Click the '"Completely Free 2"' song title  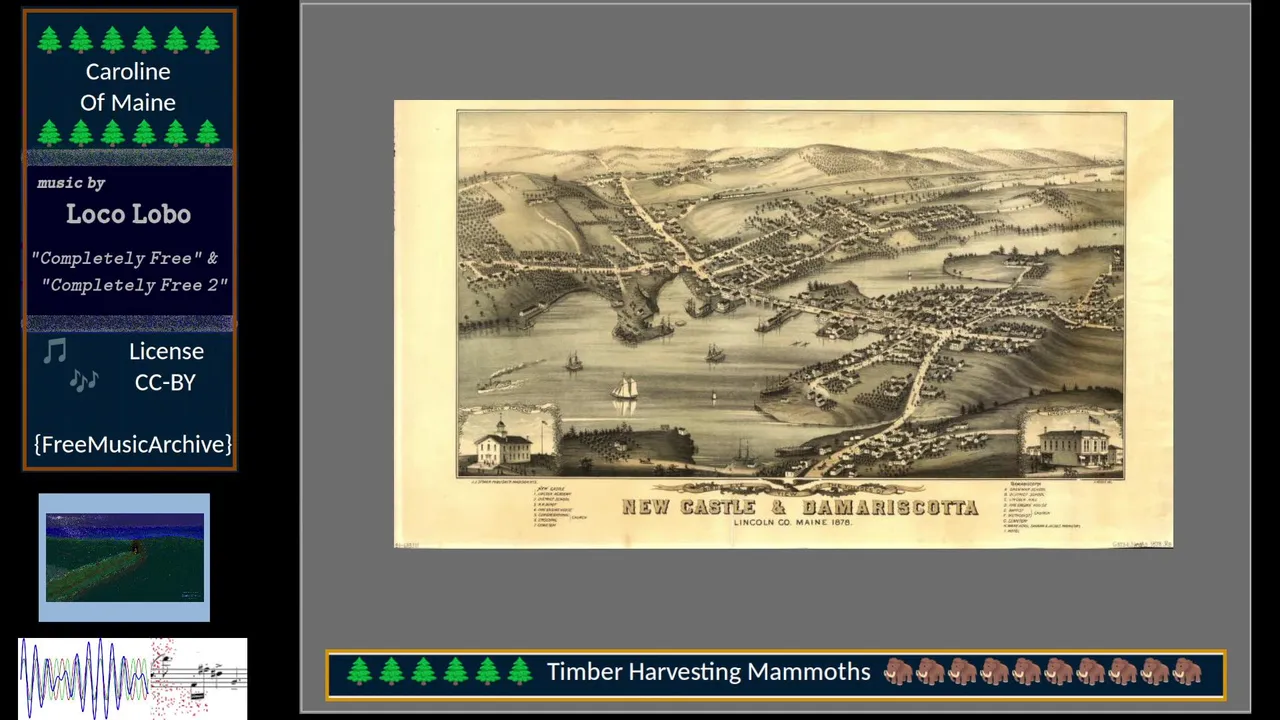coord(135,285)
